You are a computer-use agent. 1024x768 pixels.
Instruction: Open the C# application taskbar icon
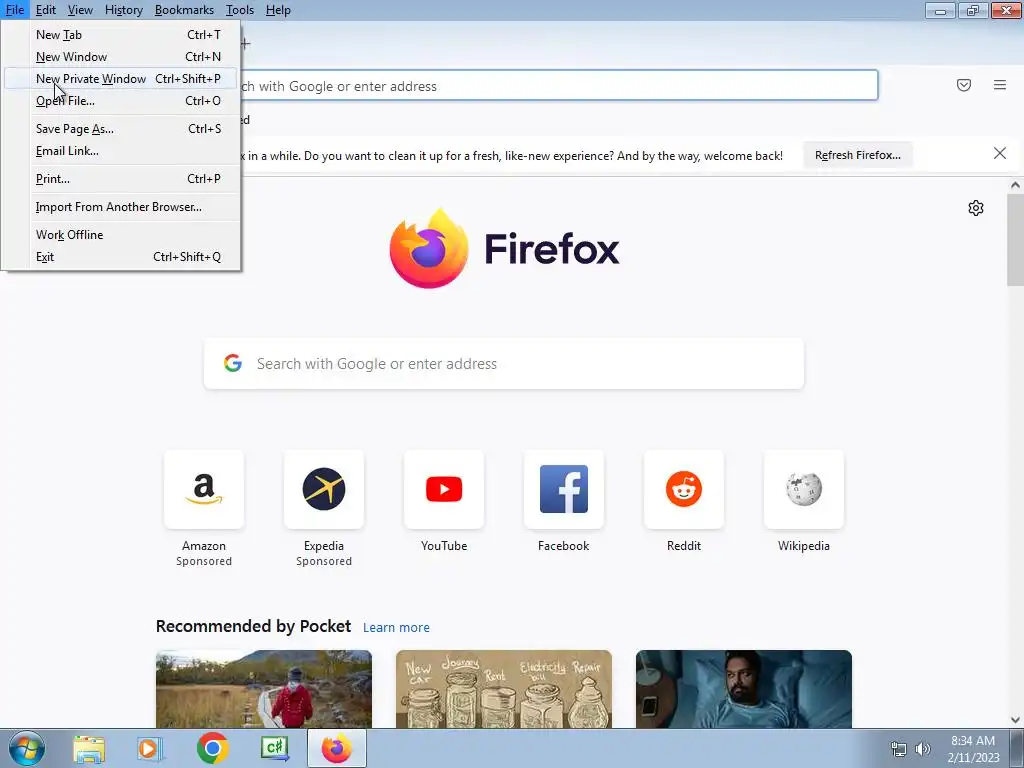point(275,748)
